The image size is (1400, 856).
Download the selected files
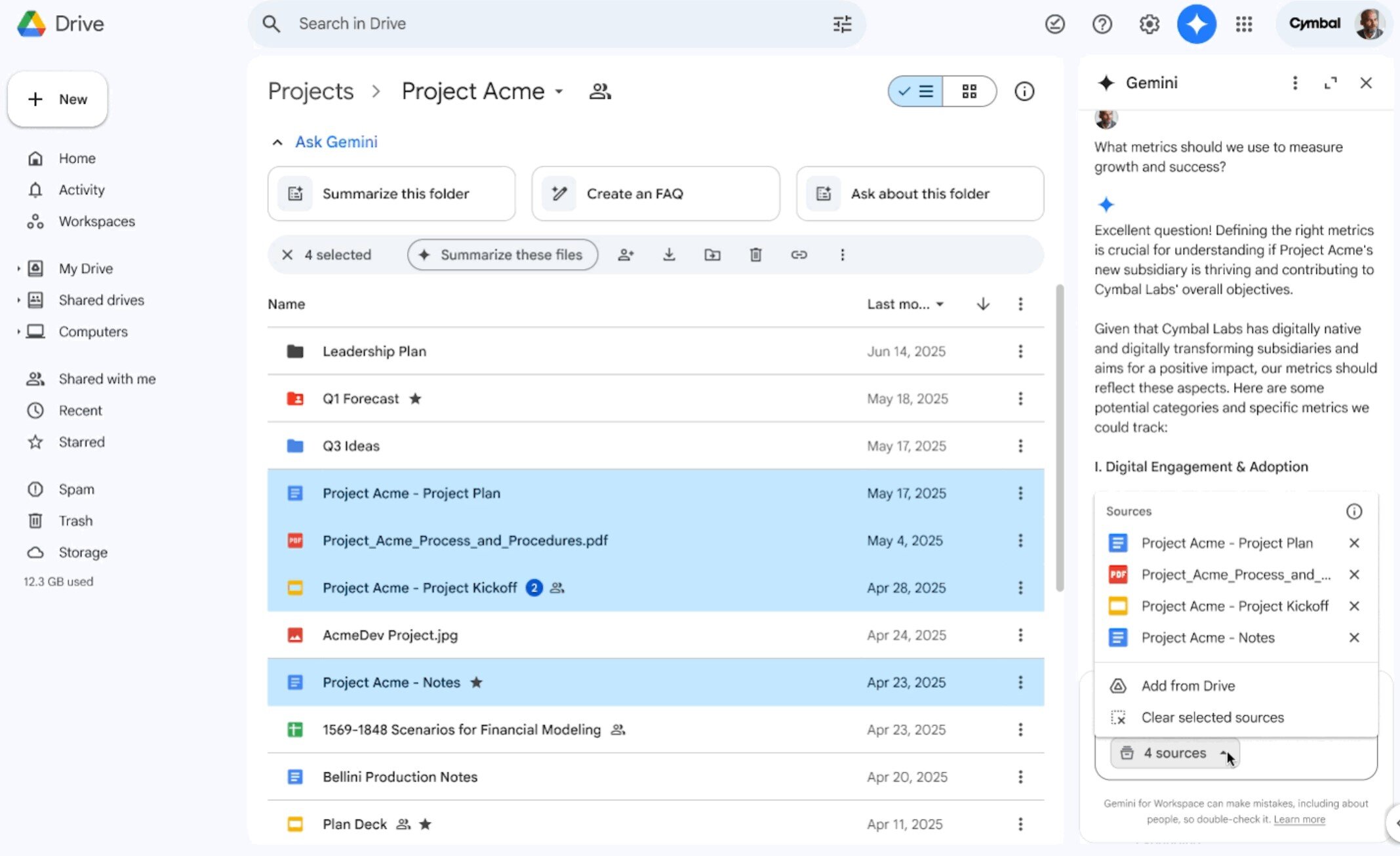click(669, 255)
